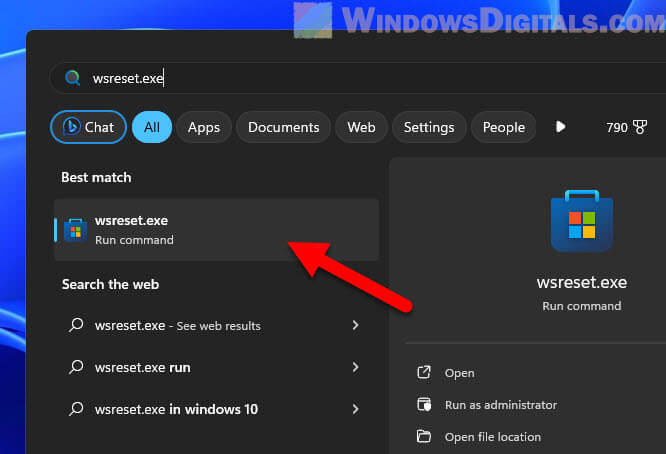Expand chevron for 'wsreset.exe in windows 10'
Viewport: 666px width, 454px height.
[x=356, y=409]
